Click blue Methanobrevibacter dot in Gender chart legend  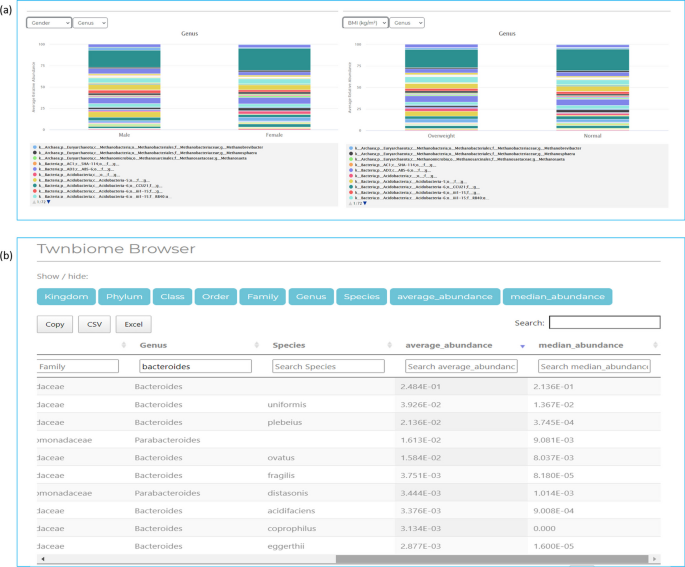[x=35, y=147]
